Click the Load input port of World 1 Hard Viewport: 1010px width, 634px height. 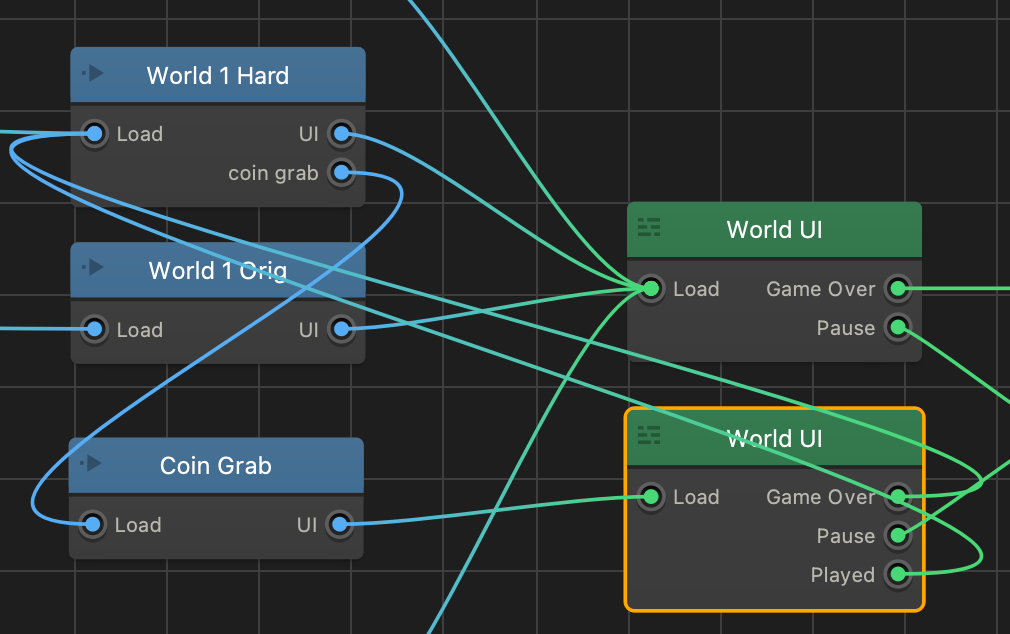click(x=95, y=134)
